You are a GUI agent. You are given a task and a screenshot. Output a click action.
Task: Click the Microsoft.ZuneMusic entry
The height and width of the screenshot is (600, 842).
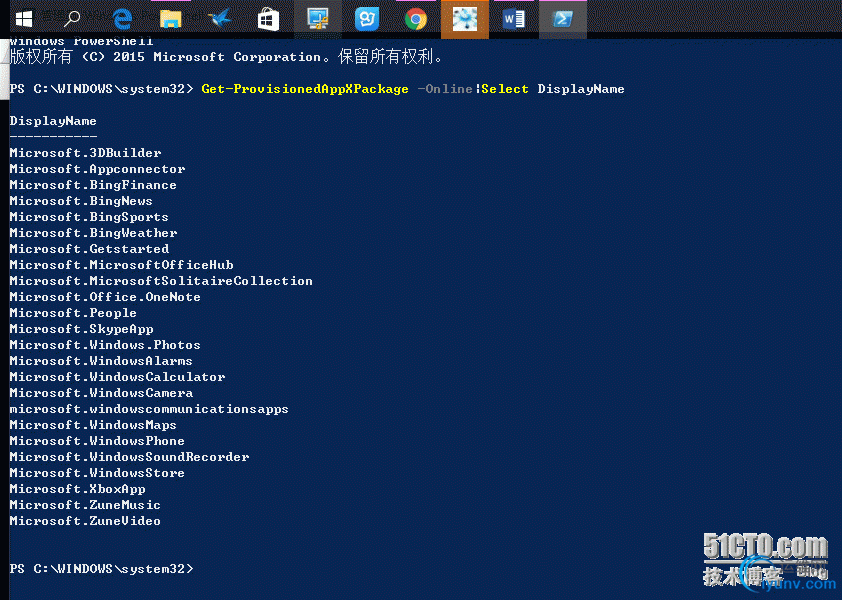85,506
